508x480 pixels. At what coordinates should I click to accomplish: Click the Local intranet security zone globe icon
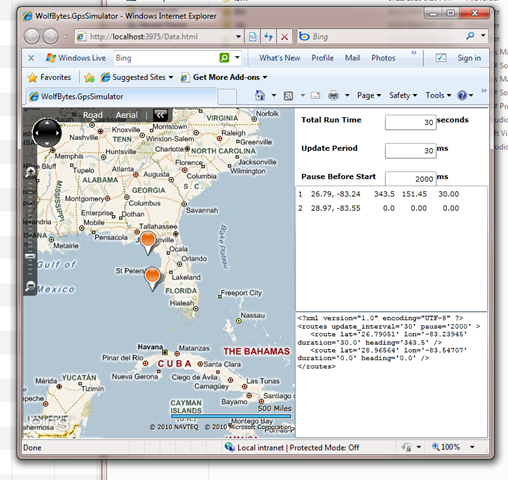(229, 447)
